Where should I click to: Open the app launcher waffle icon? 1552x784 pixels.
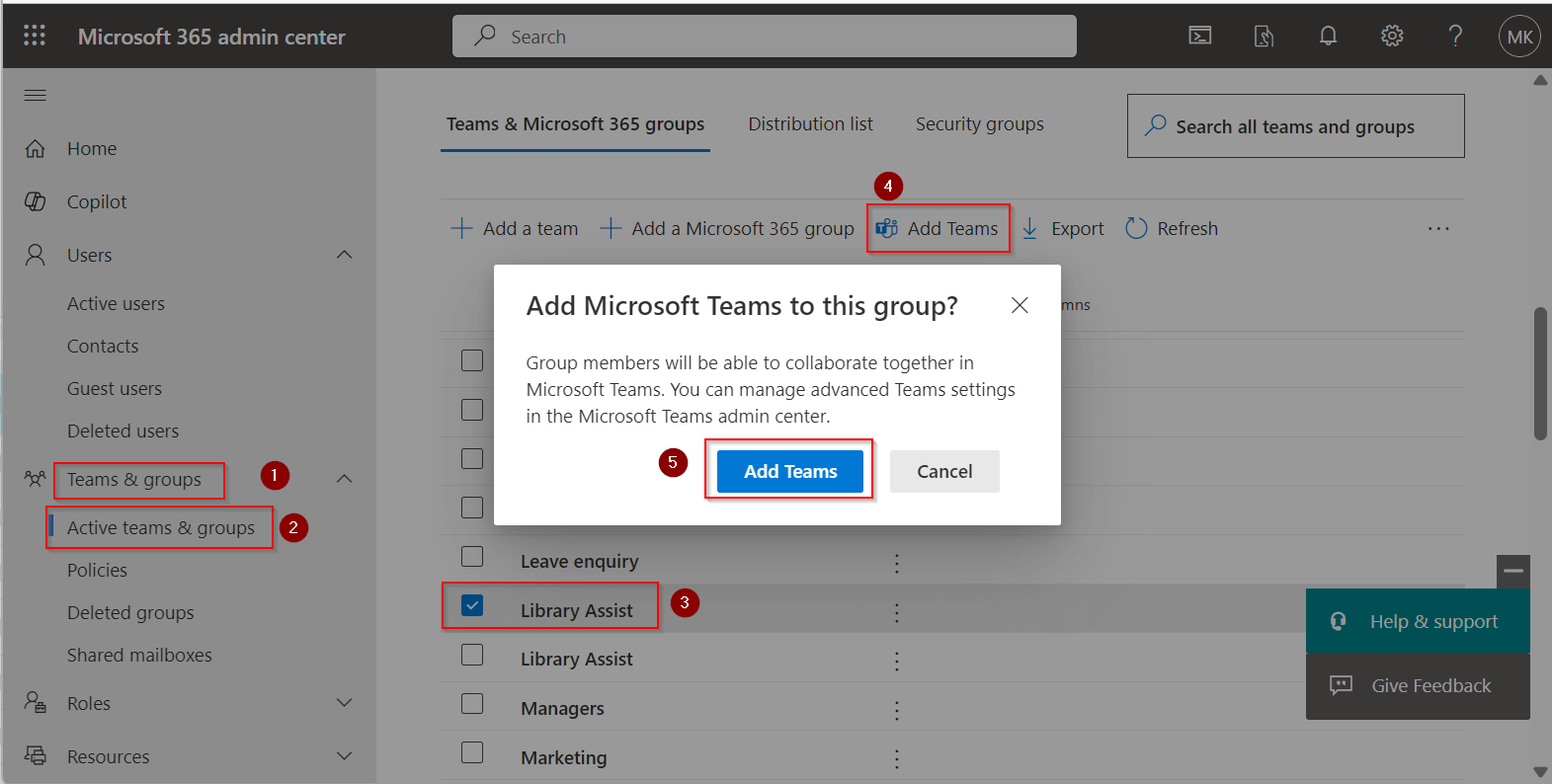click(35, 36)
